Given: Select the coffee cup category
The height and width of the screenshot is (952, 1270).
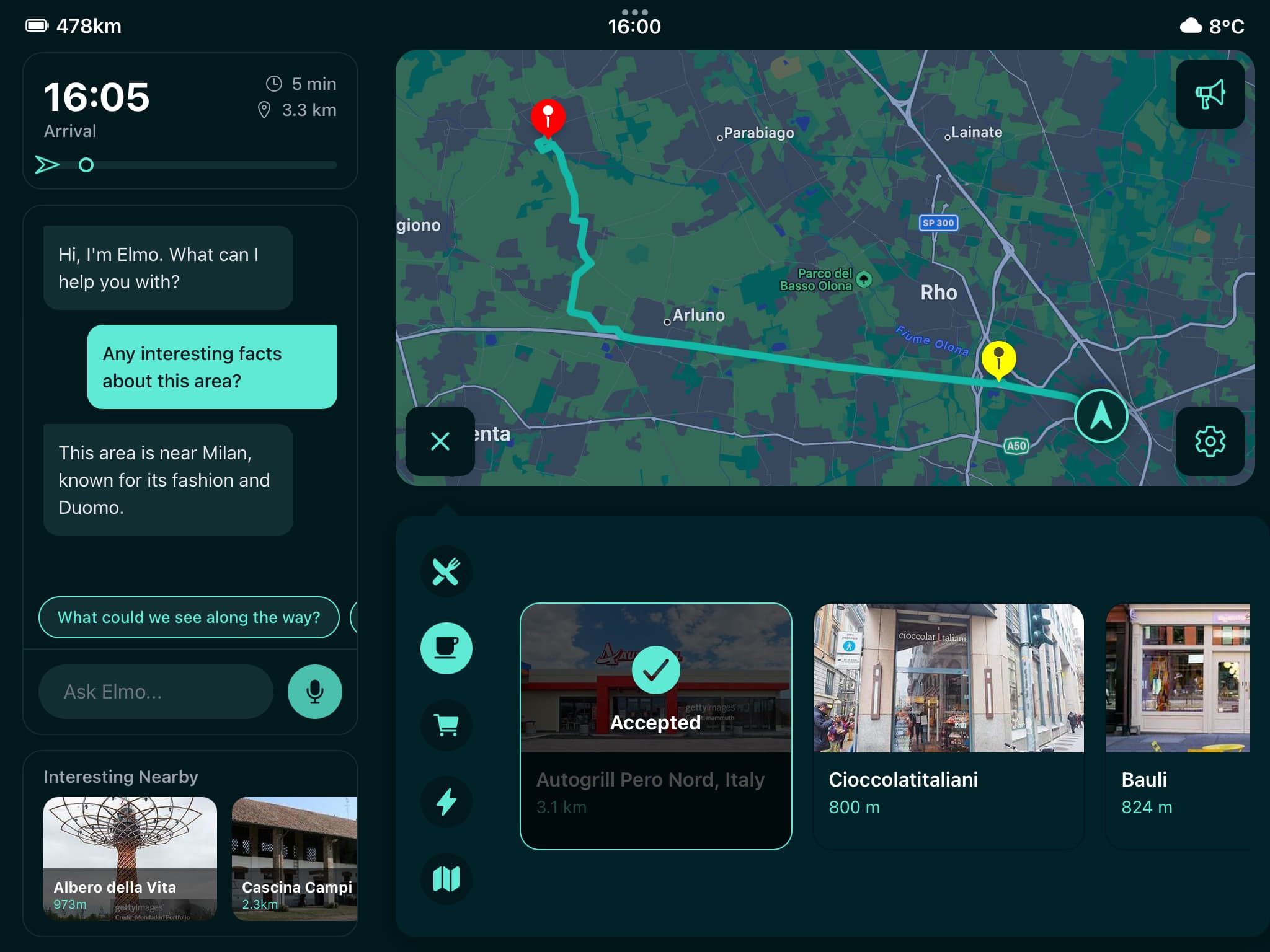Looking at the screenshot, I should [446, 648].
